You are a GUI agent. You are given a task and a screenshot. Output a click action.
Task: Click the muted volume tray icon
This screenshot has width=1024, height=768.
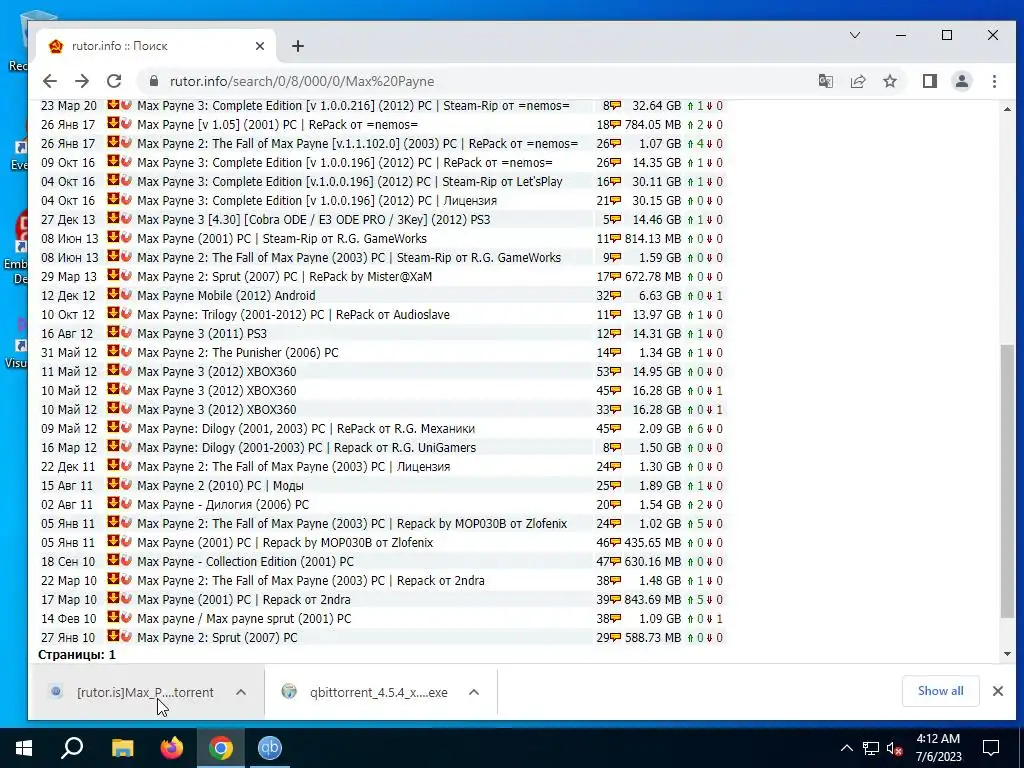tap(894, 748)
